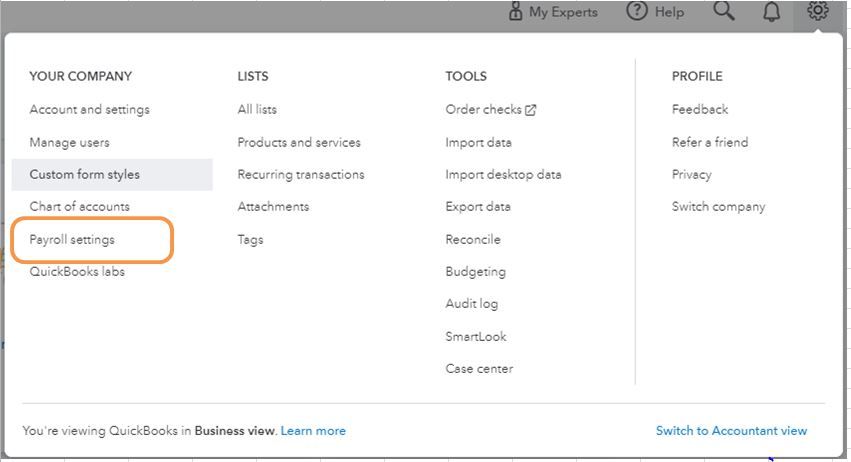Open My Experts
851x462 pixels.
coord(563,12)
